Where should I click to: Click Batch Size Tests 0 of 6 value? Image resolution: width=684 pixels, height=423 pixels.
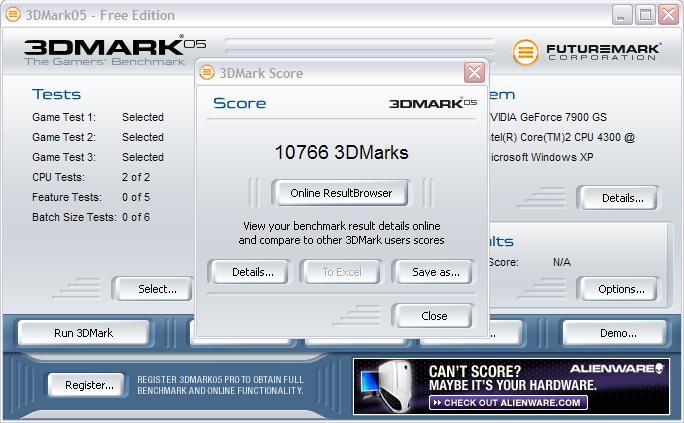click(136, 217)
